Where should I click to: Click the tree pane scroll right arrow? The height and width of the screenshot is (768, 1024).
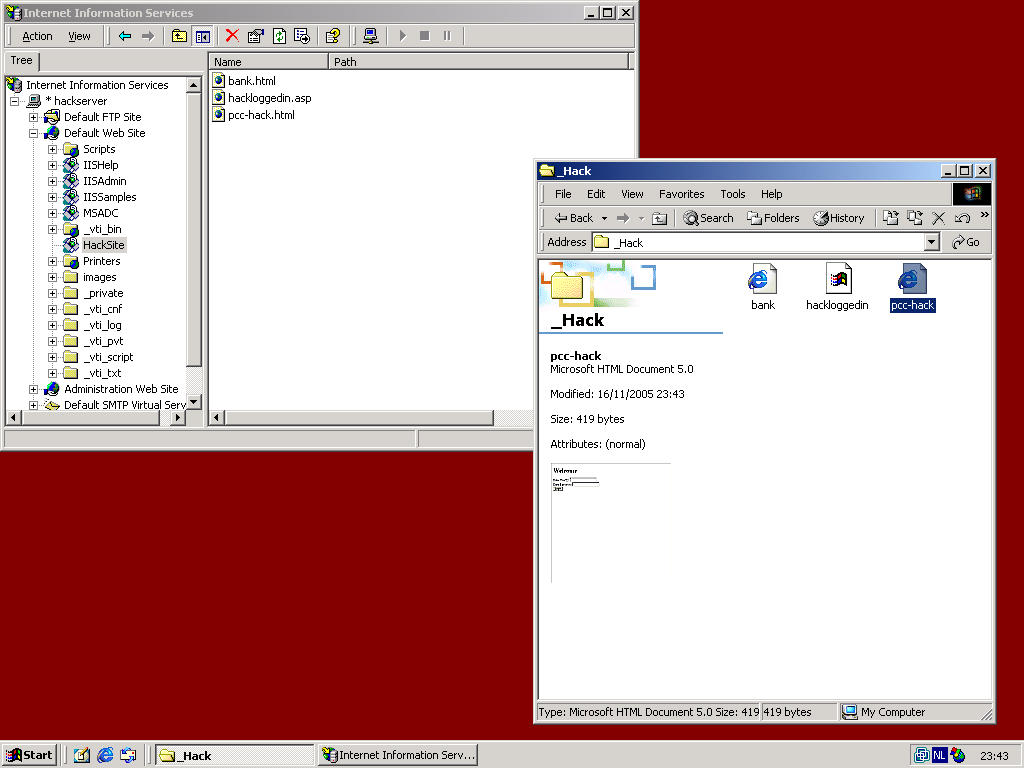tap(178, 417)
